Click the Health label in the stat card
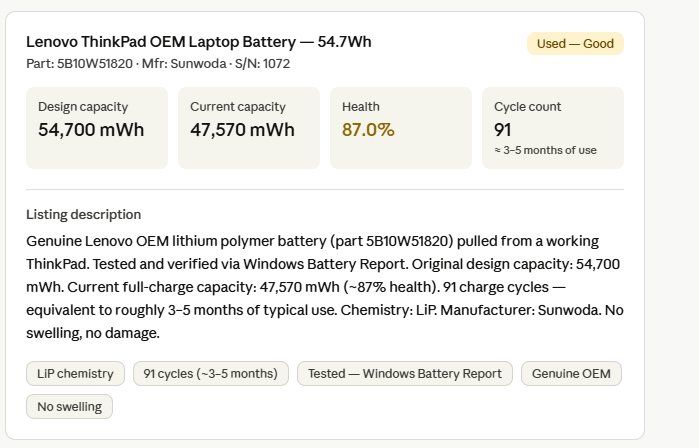 coord(361,107)
